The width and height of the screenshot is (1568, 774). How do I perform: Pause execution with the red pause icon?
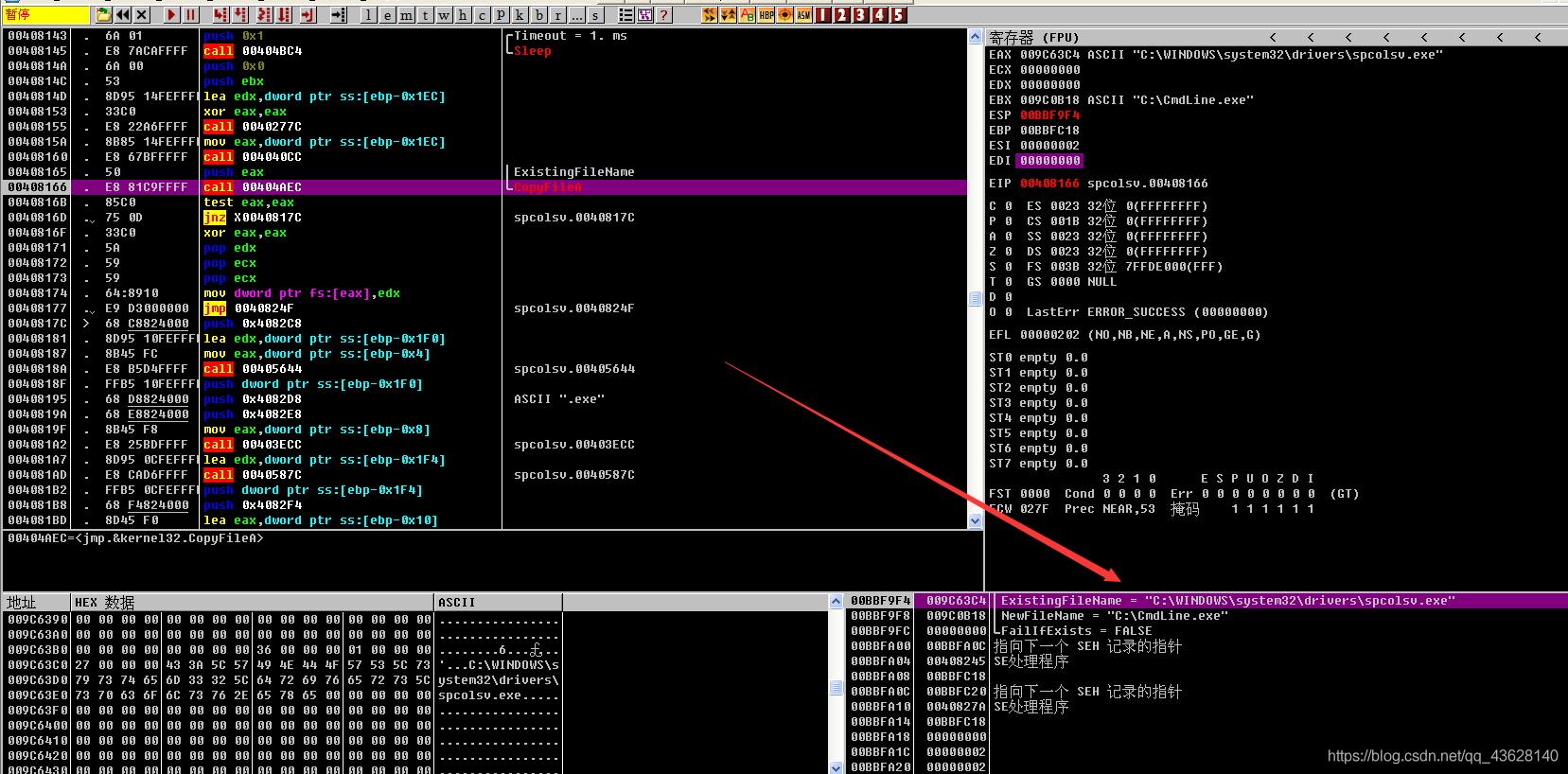pos(191,14)
